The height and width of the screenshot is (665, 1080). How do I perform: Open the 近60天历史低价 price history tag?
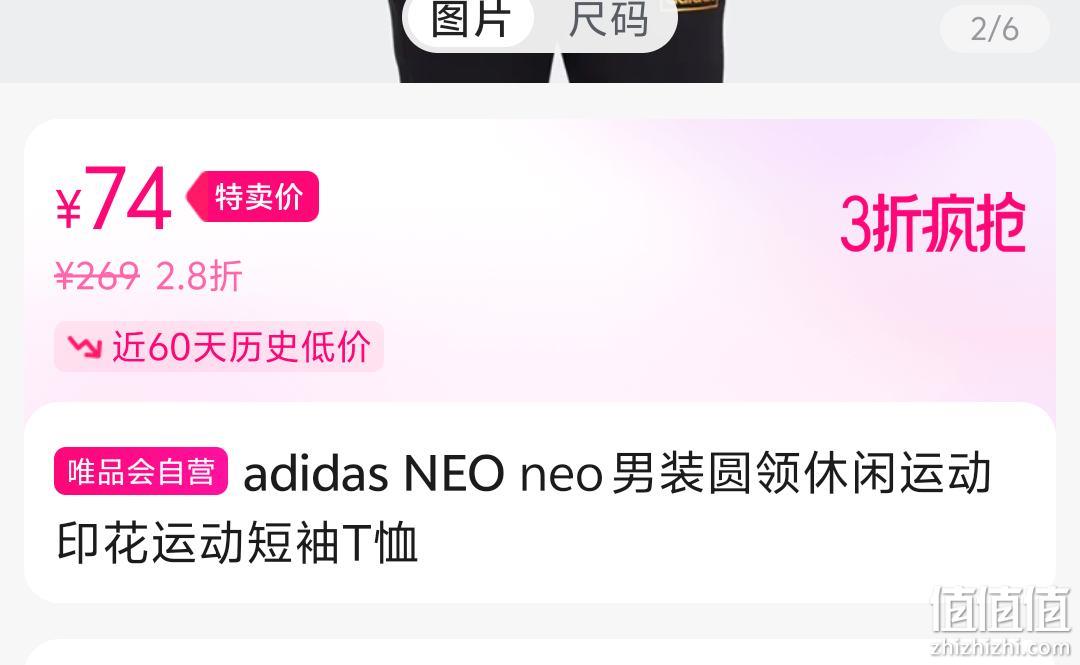(x=219, y=346)
